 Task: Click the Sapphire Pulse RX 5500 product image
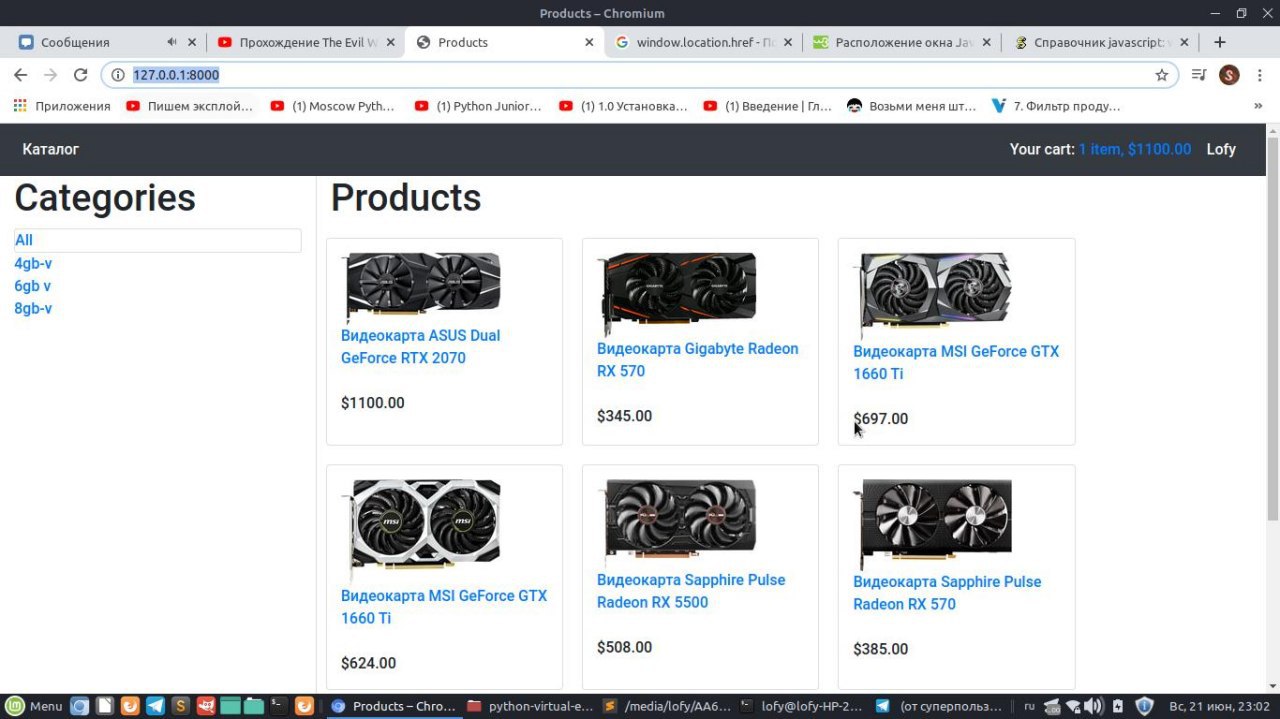[677, 523]
